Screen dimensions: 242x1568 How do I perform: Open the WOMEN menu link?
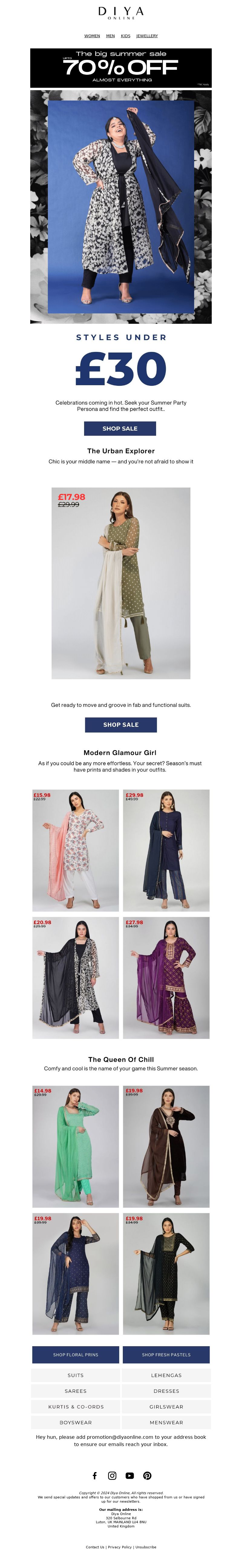pyautogui.click(x=92, y=36)
